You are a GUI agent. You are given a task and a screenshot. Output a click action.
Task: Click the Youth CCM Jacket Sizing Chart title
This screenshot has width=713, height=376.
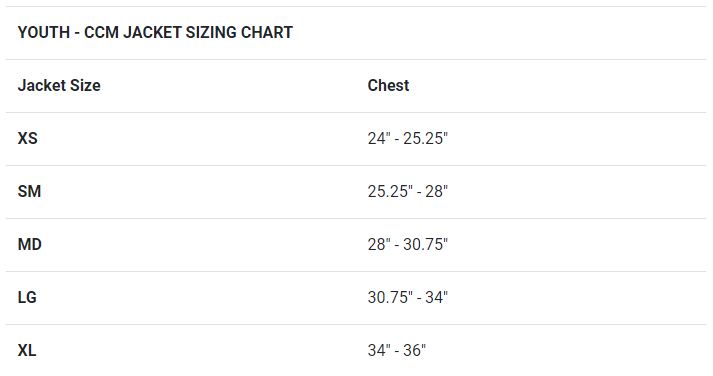click(x=155, y=33)
